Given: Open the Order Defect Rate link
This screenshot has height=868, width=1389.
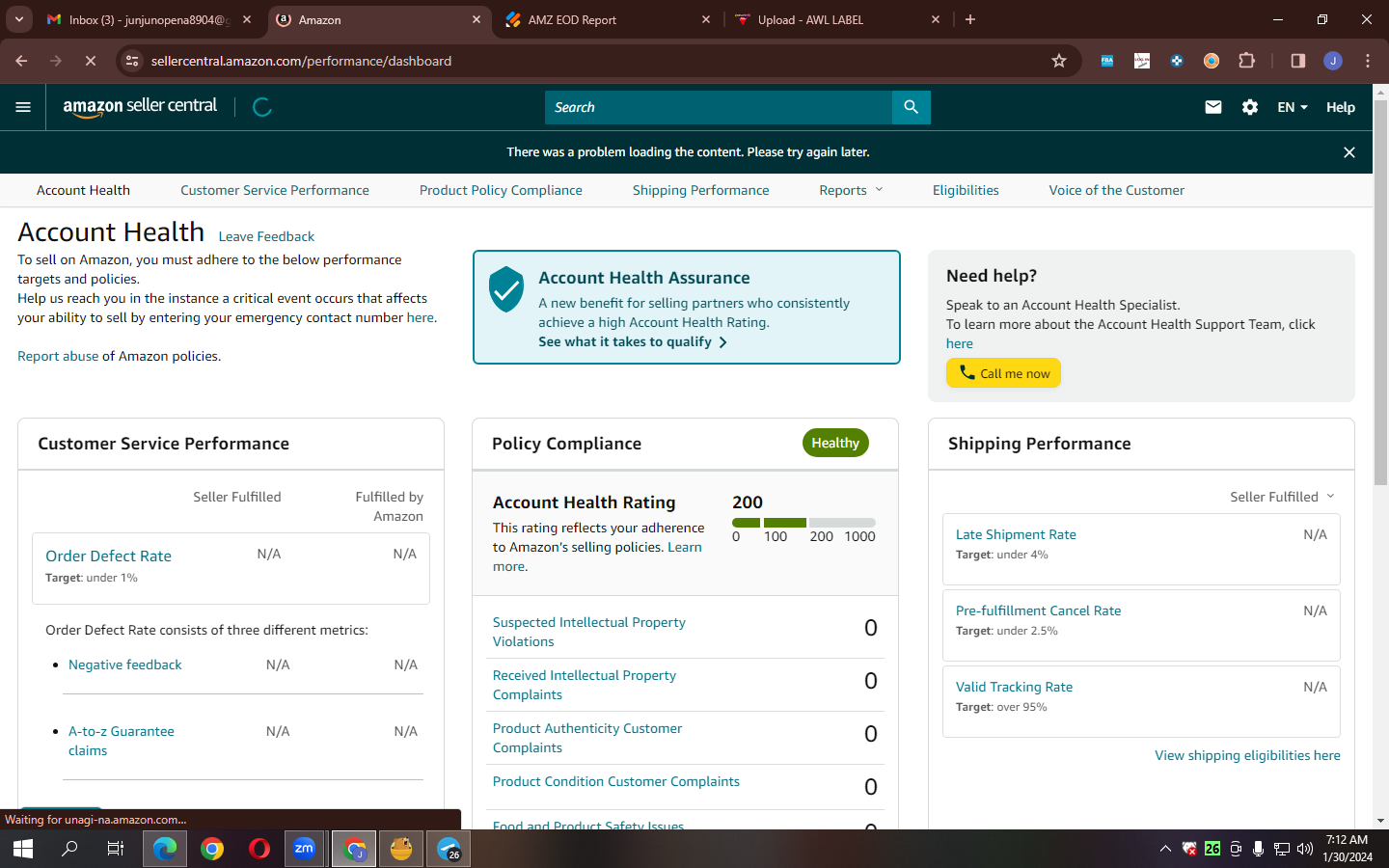Looking at the screenshot, I should (109, 556).
